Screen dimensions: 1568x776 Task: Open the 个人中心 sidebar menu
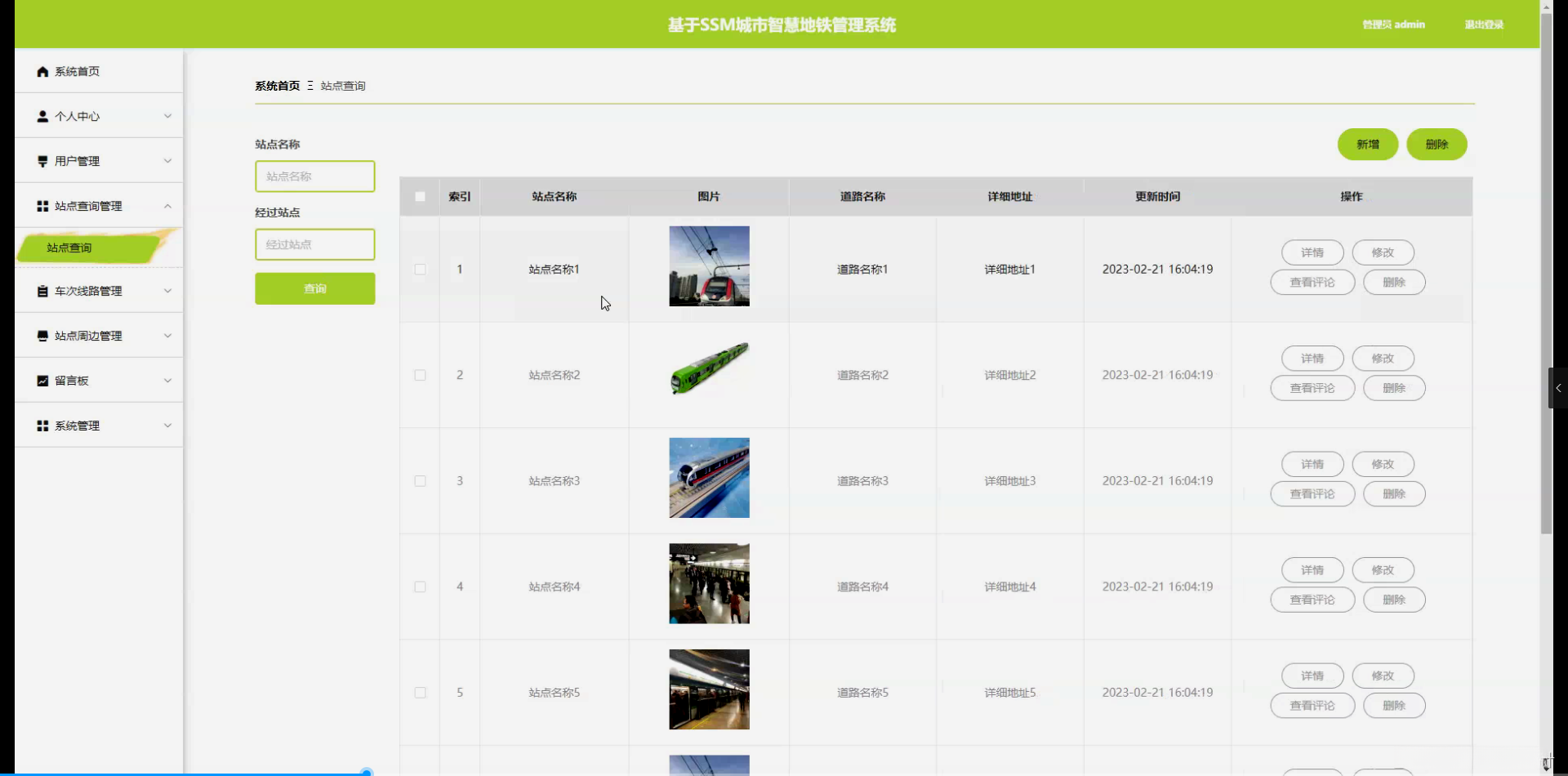pyautogui.click(x=99, y=117)
